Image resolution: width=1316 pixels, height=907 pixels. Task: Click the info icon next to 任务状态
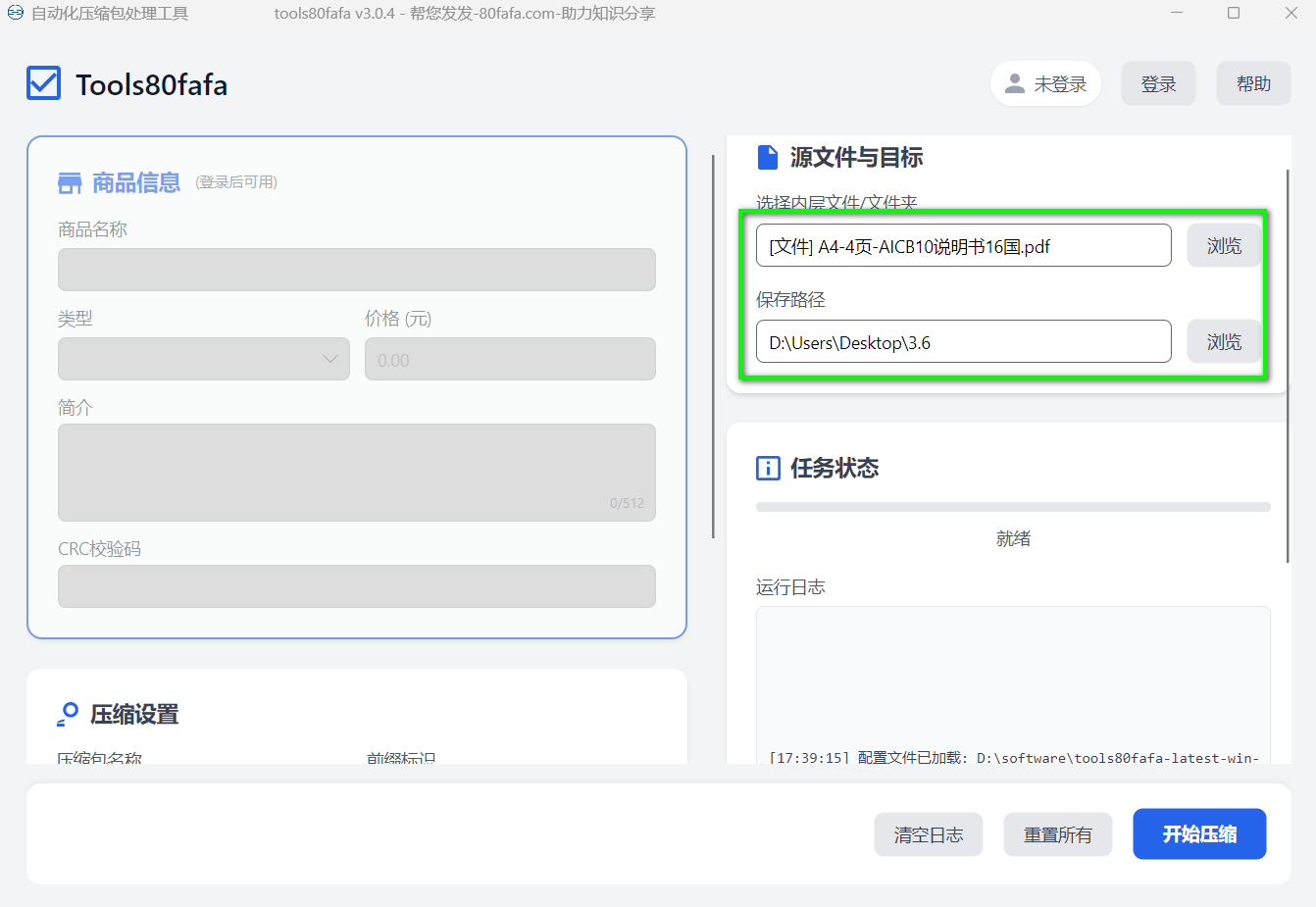point(768,469)
